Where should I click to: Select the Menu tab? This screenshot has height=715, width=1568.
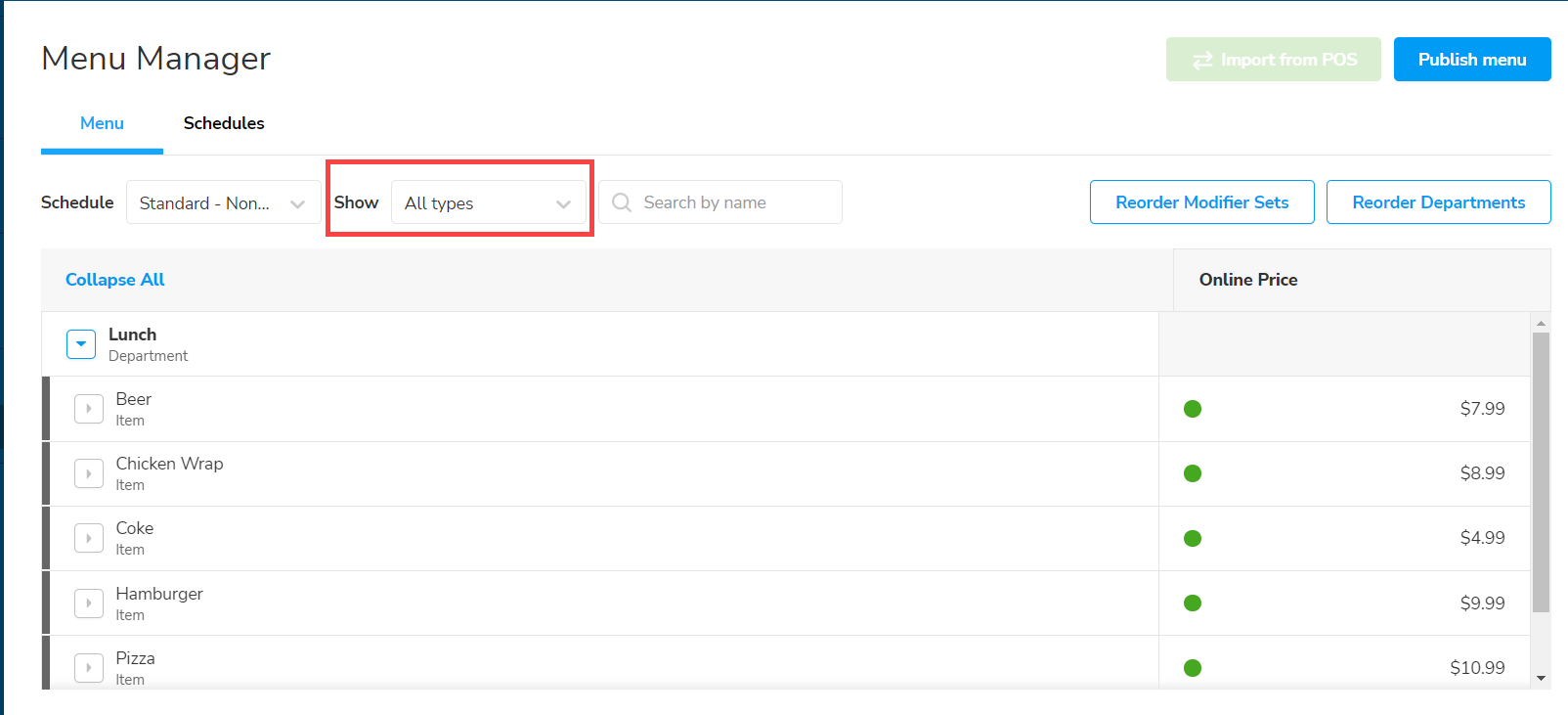tap(102, 123)
